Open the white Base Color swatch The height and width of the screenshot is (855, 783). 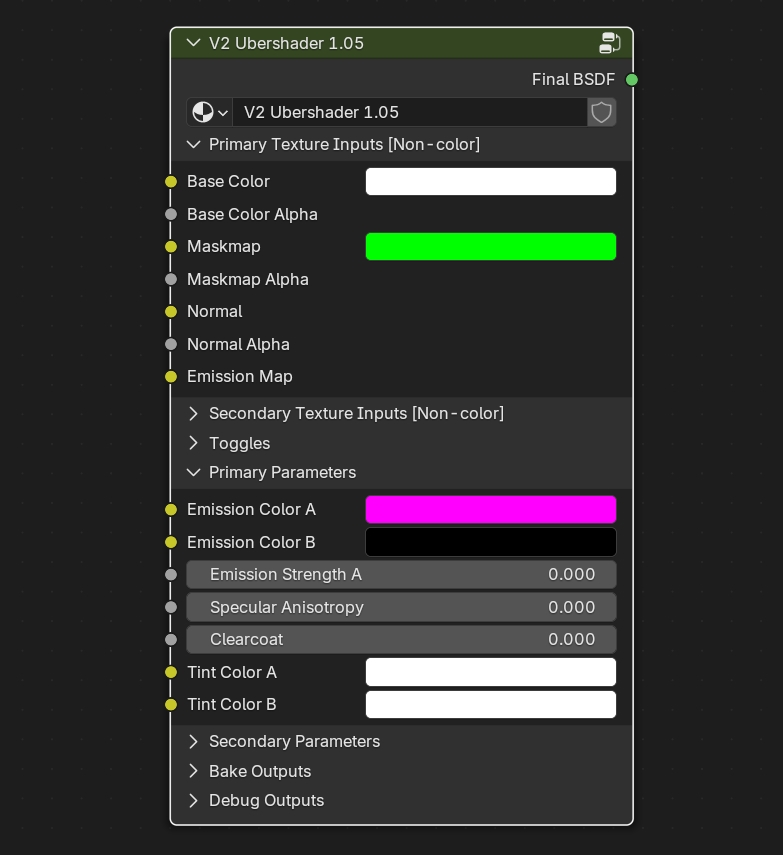(x=491, y=182)
